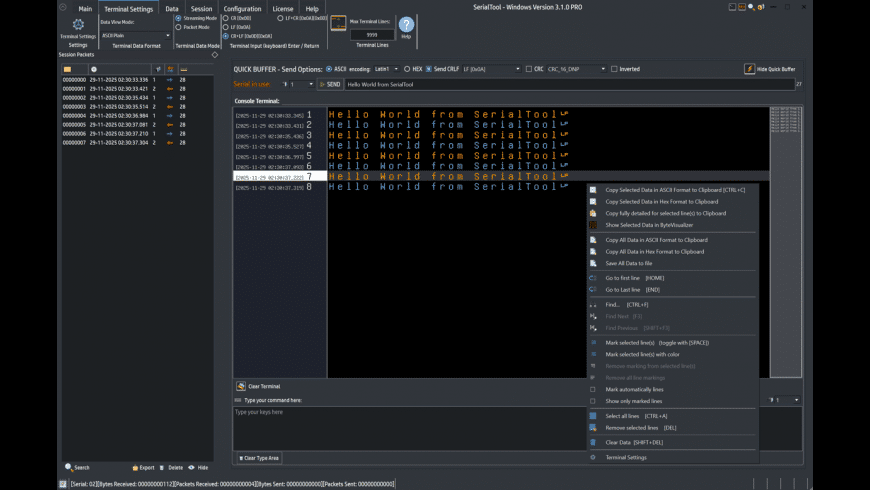Open Terminal Settings gear icon in ribbon
Viewport: 870px width, 490px height.
78,24
